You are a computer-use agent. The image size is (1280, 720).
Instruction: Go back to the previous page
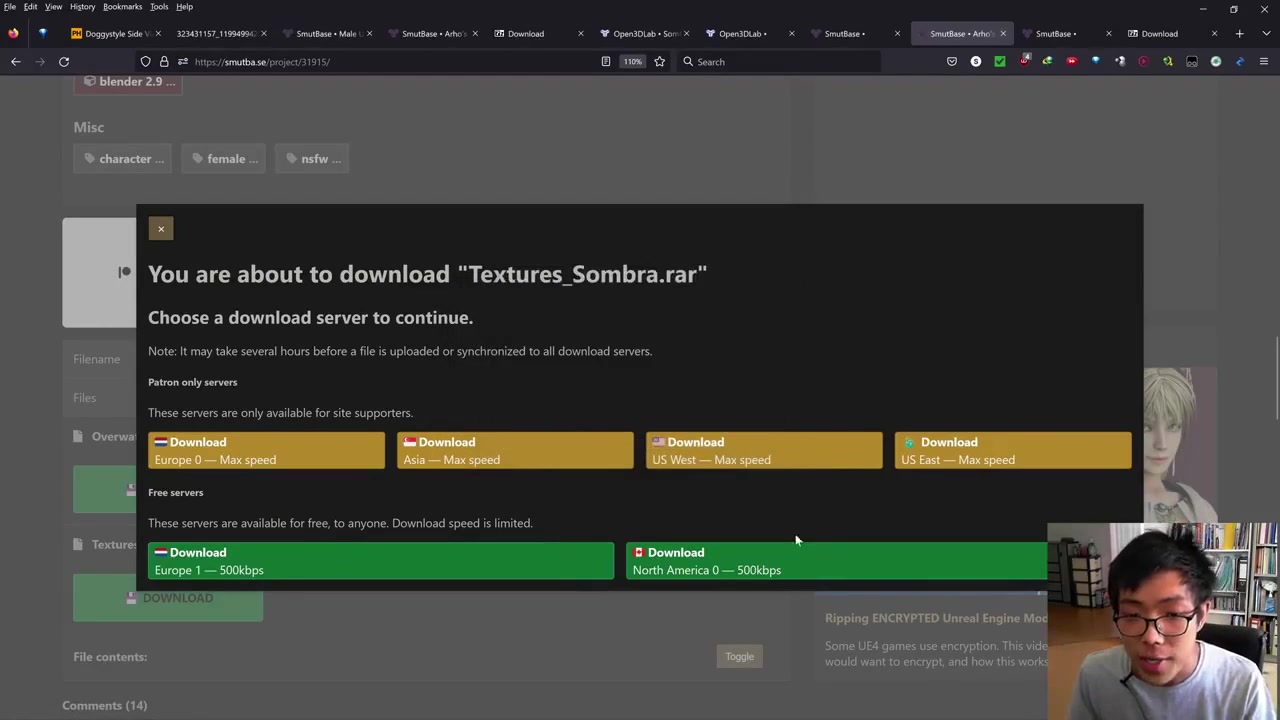pos(16,62)
